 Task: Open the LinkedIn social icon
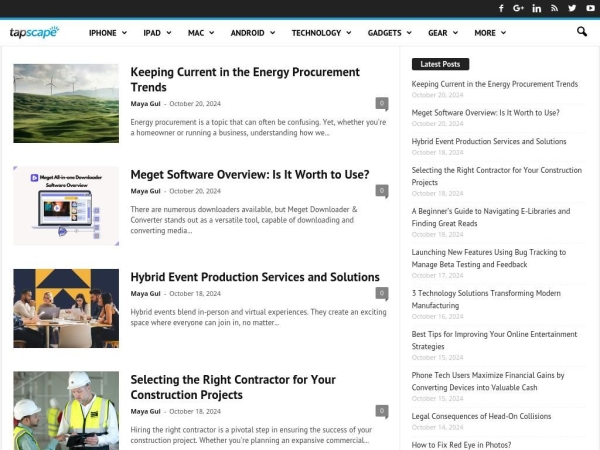pos(536,8)
